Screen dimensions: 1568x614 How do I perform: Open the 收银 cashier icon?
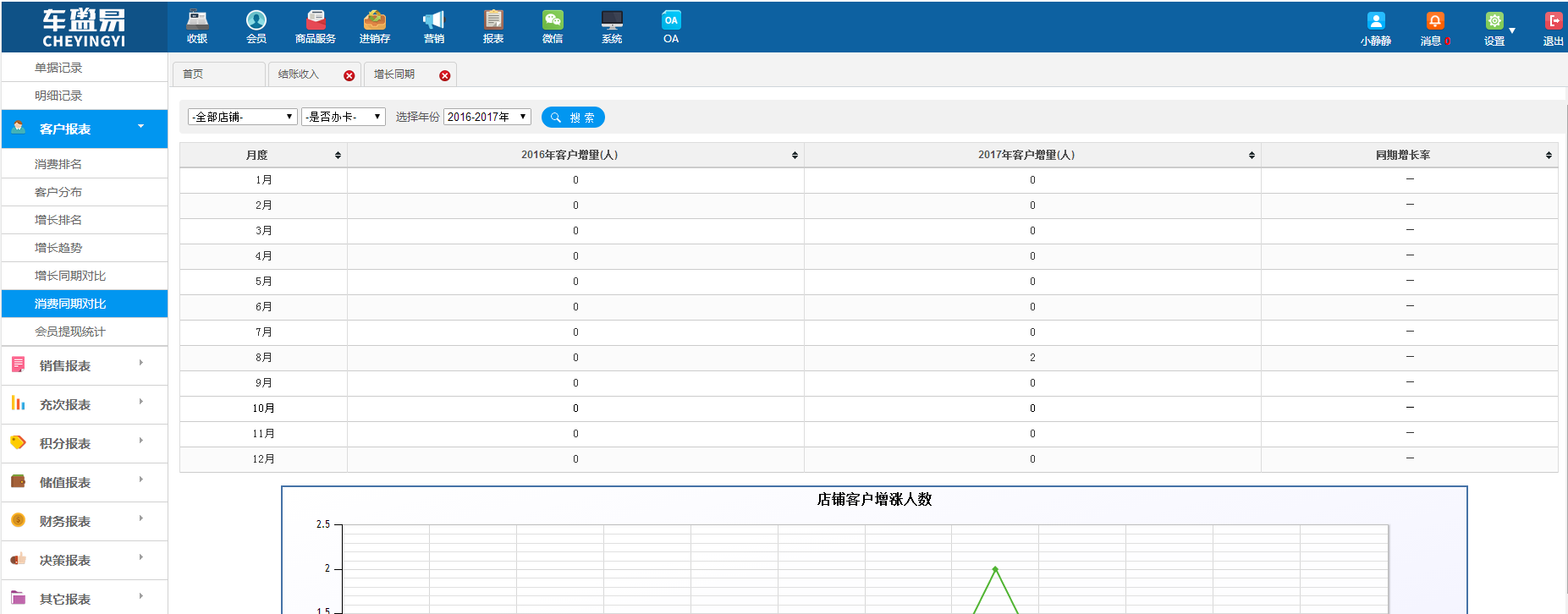click(197, 26)
